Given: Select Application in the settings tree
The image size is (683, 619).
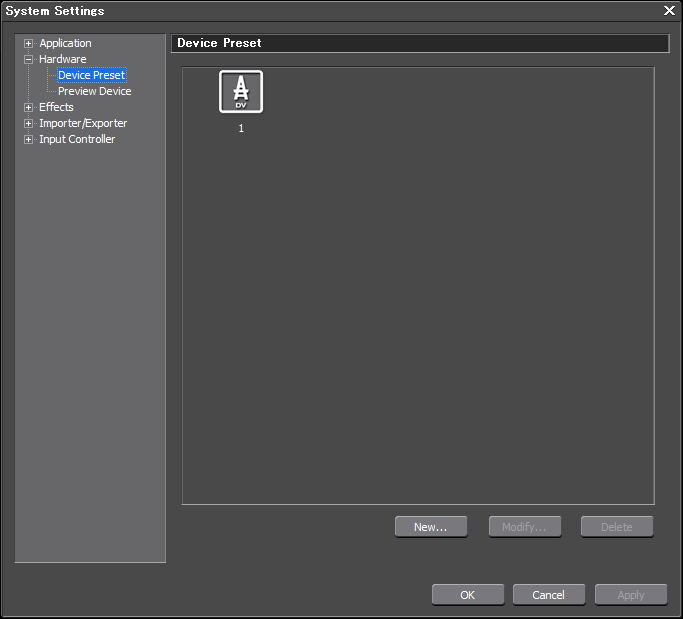Looking at the screenshot, I should point(65,43).
